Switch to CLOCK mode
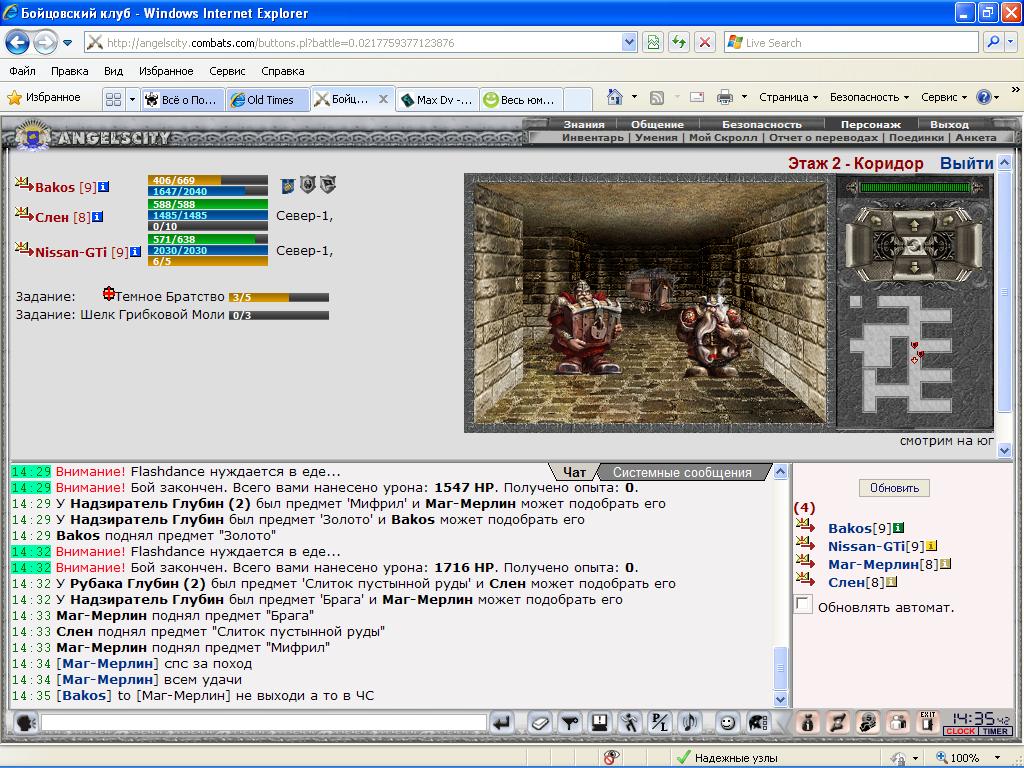 coord(961,731)
